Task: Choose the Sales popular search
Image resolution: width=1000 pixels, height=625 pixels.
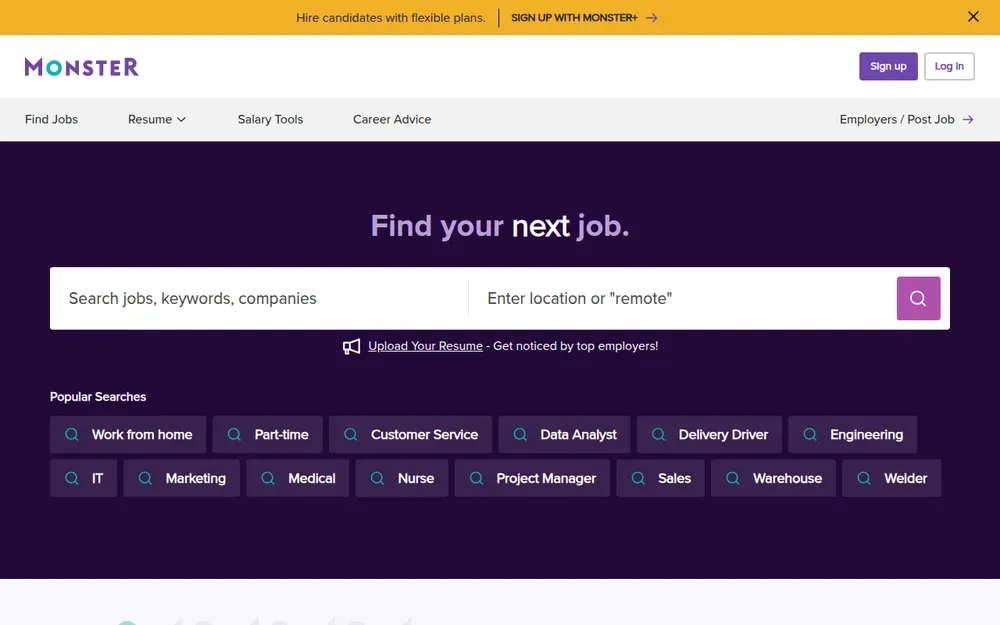Action: click(660, 478)
